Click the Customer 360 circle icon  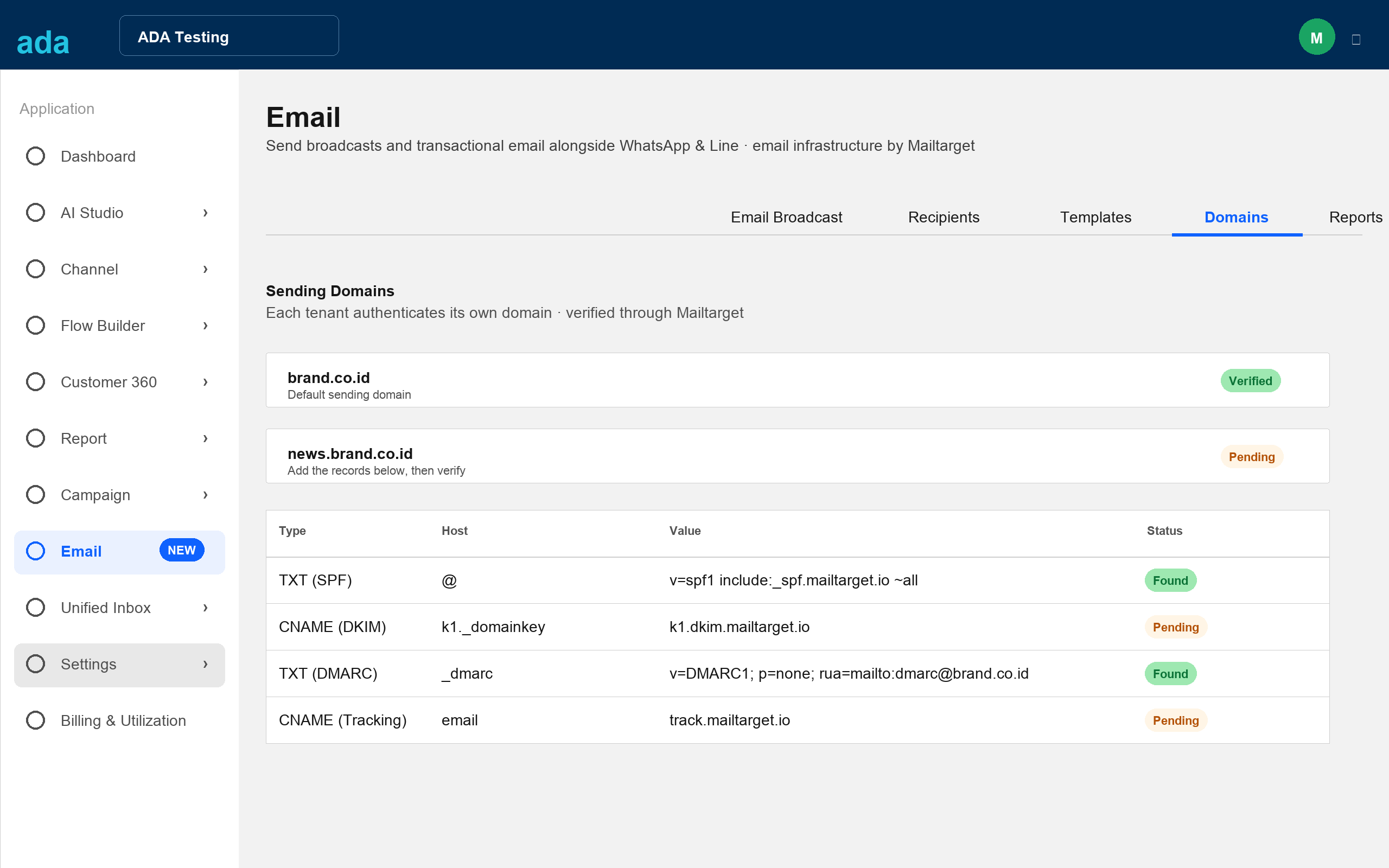pos(36,382)
